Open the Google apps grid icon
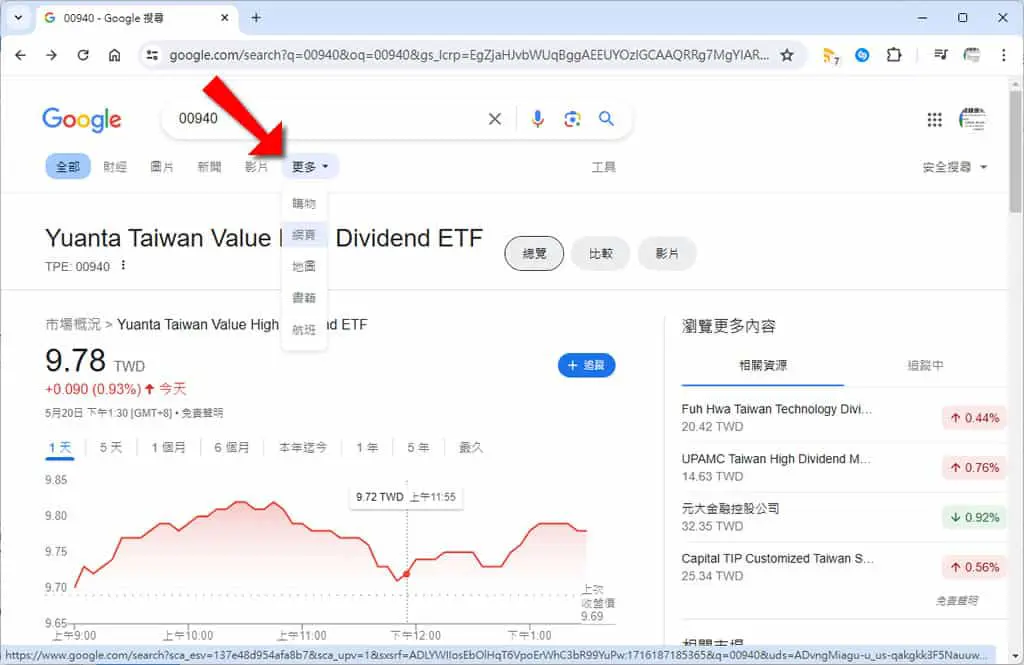The image size is (1024, 665). 935,120
